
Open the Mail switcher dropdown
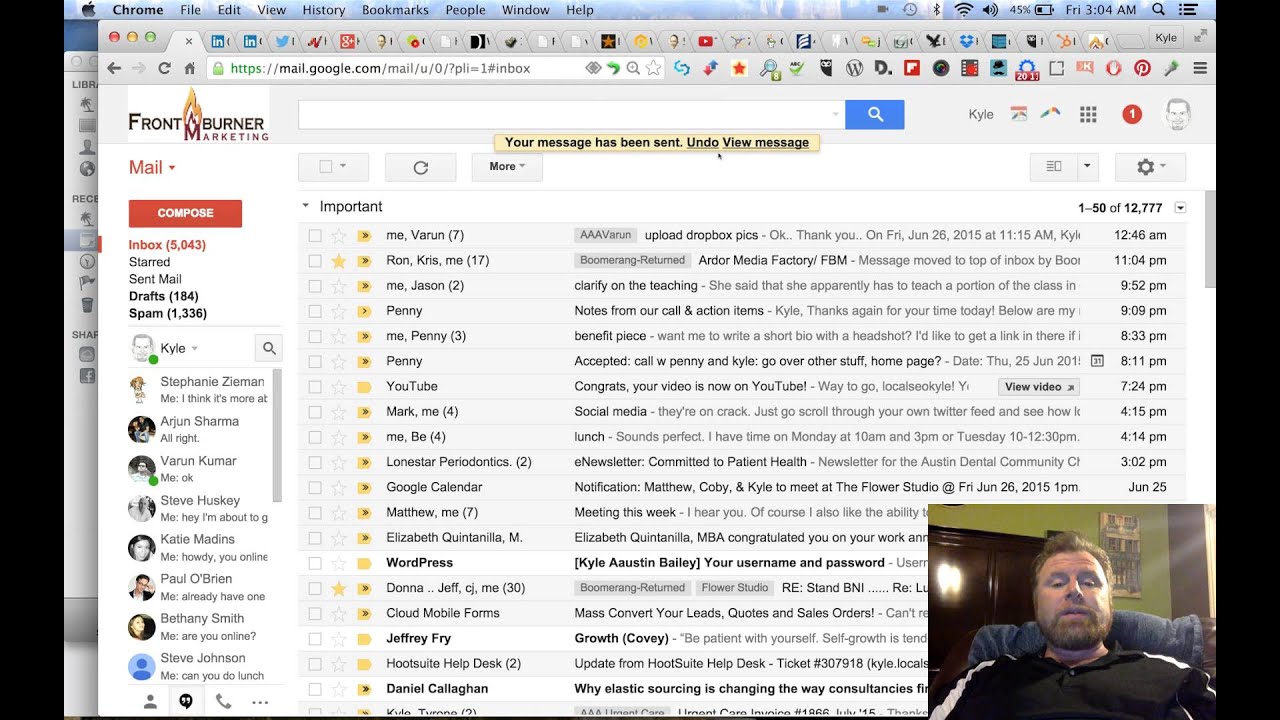152,168
